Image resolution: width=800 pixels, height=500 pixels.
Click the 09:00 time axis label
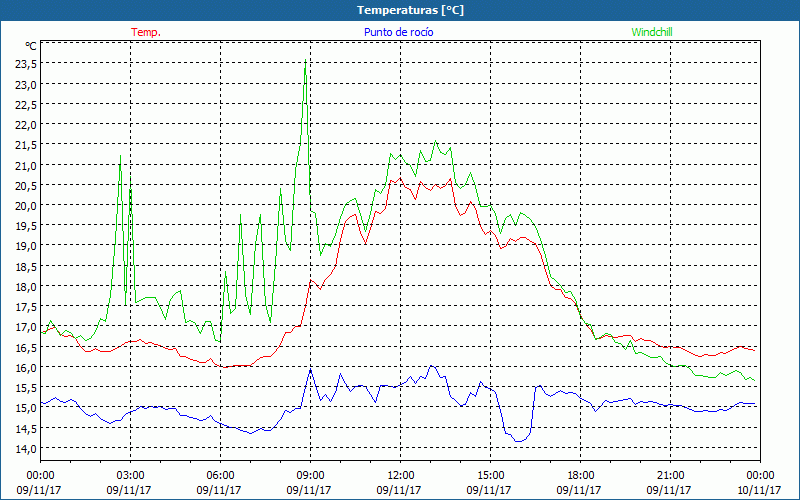(x=310, y=475)
